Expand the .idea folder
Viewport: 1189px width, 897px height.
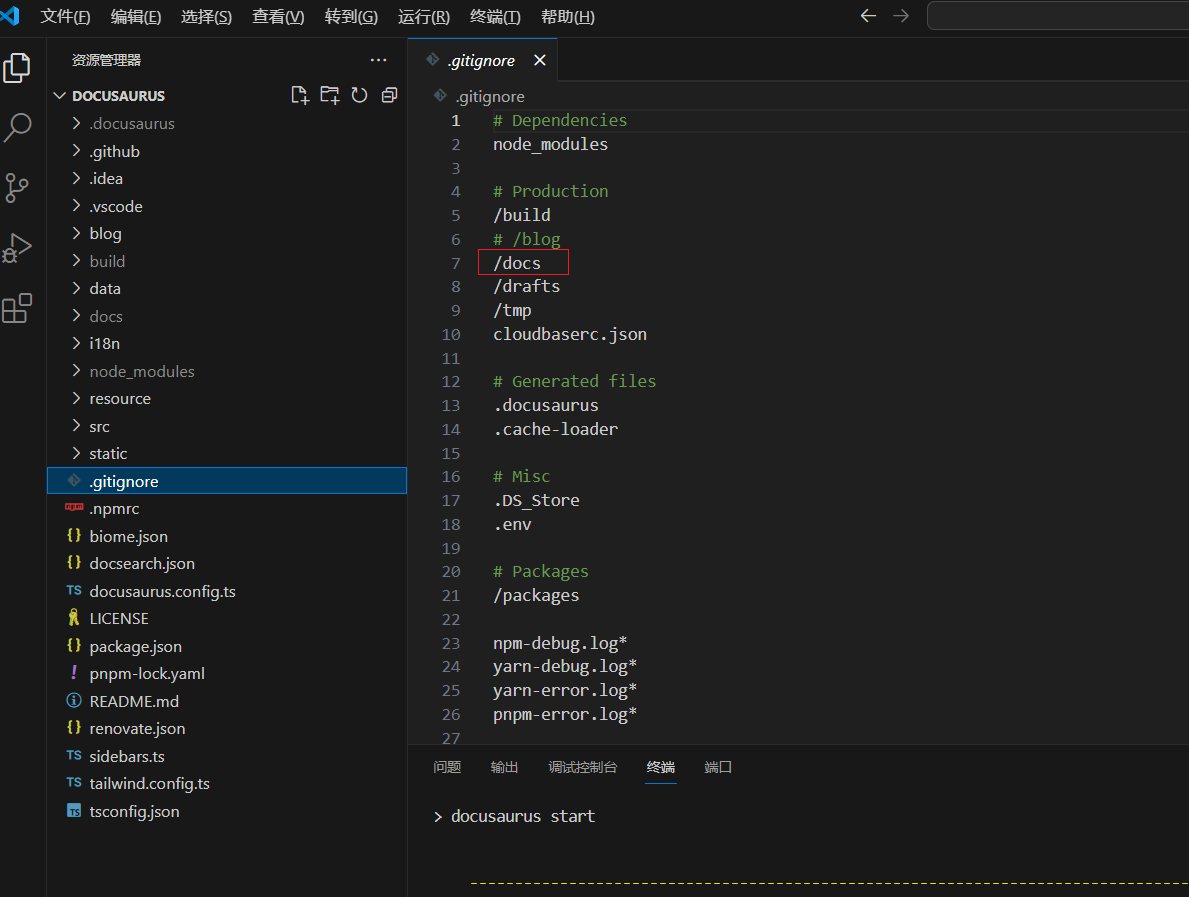coord(76,178)
